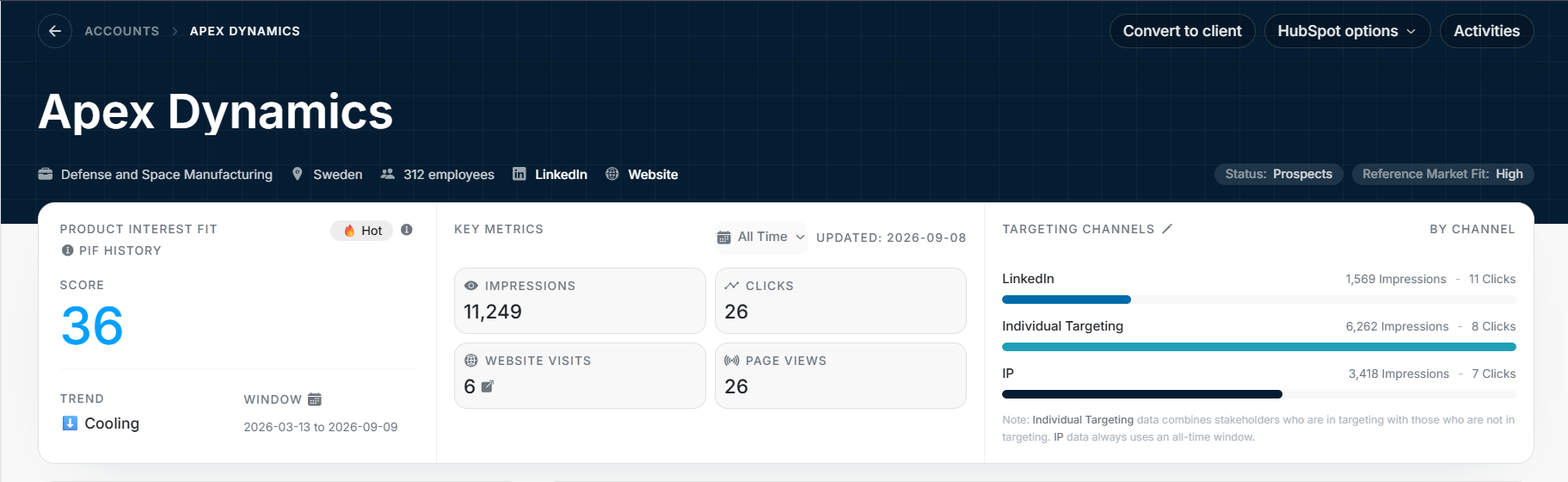Viewport: 1568px width, 482px height.
Task: Click the broadcast icon on Page Views card
Action: 732,361
